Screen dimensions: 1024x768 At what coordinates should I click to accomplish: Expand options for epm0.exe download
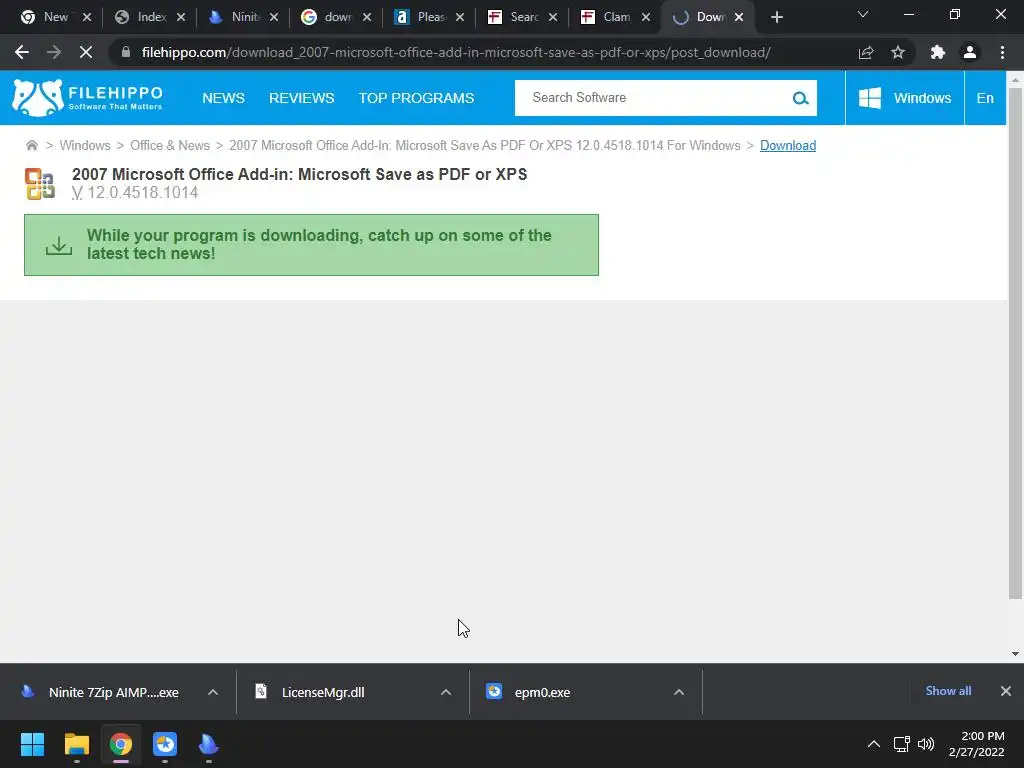(x=679, y=692)
